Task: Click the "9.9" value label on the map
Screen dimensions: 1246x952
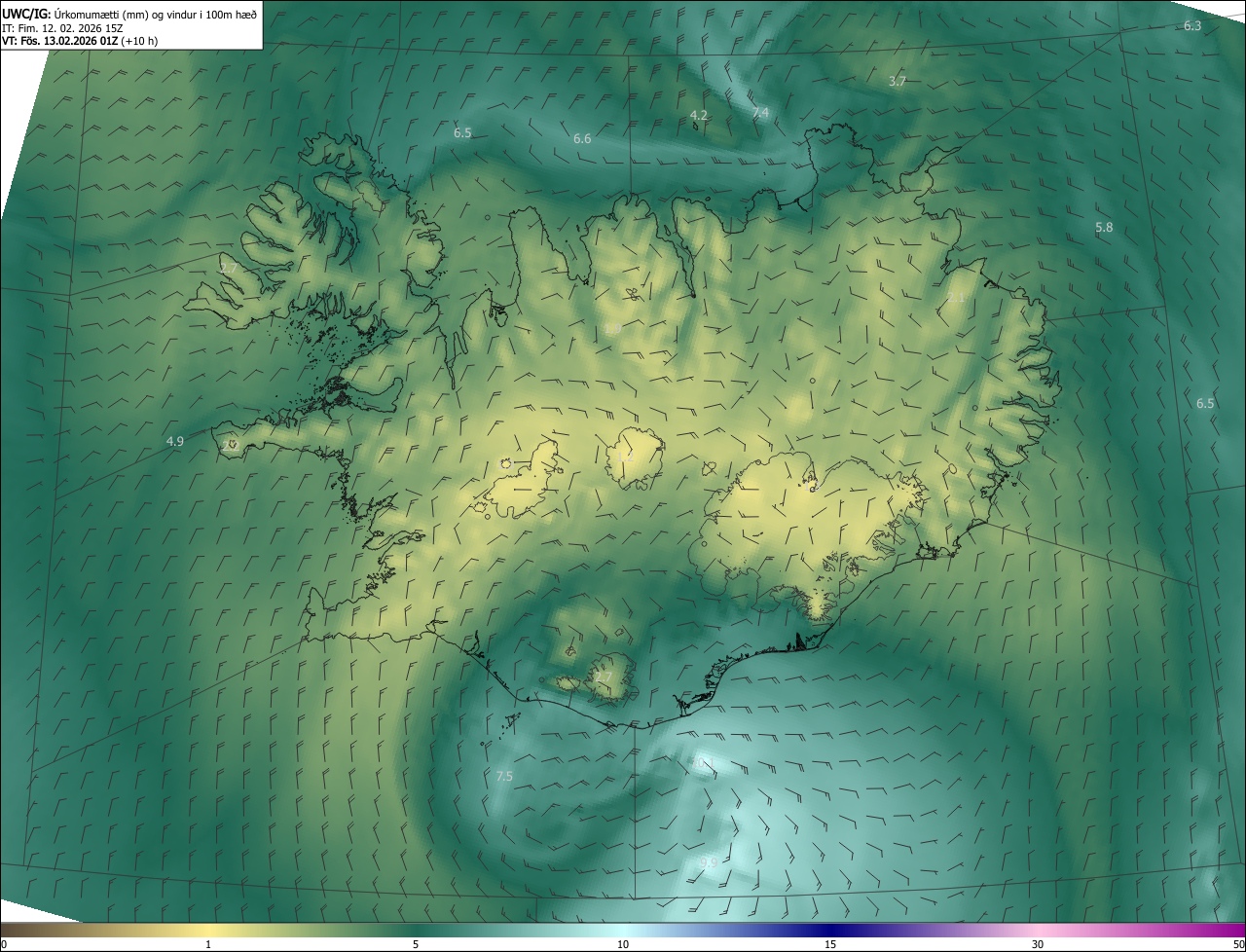Action: (709, 863)
